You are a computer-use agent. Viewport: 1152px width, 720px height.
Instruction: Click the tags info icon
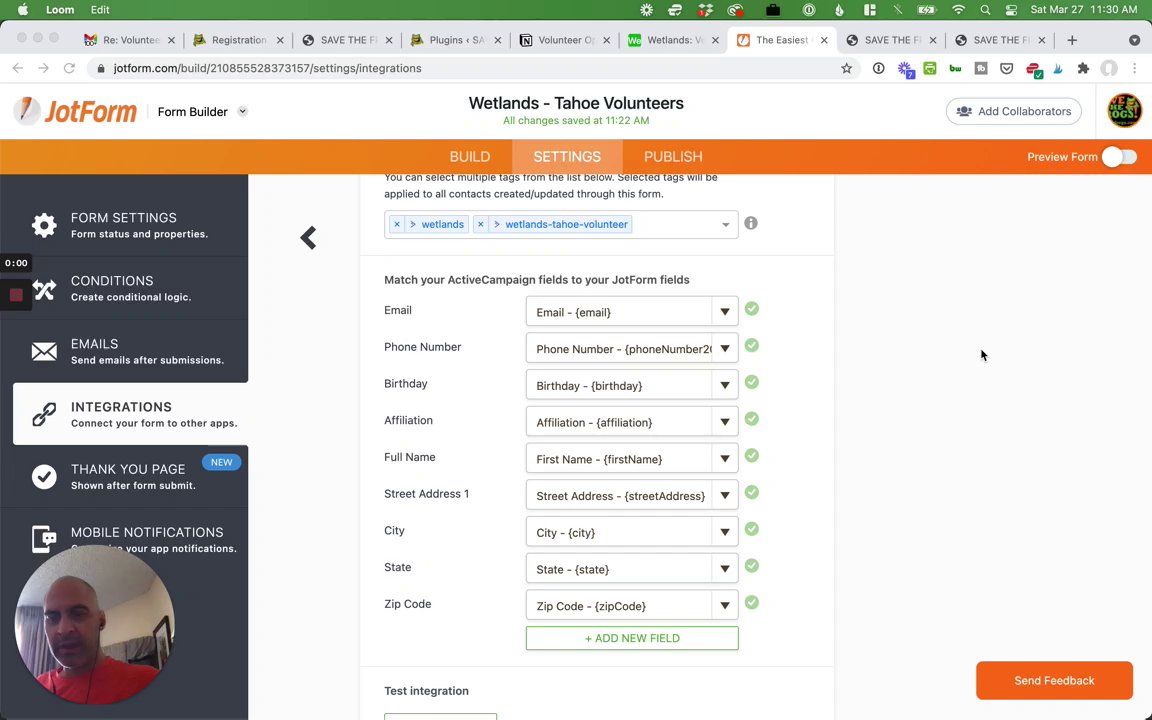[750, 223]
